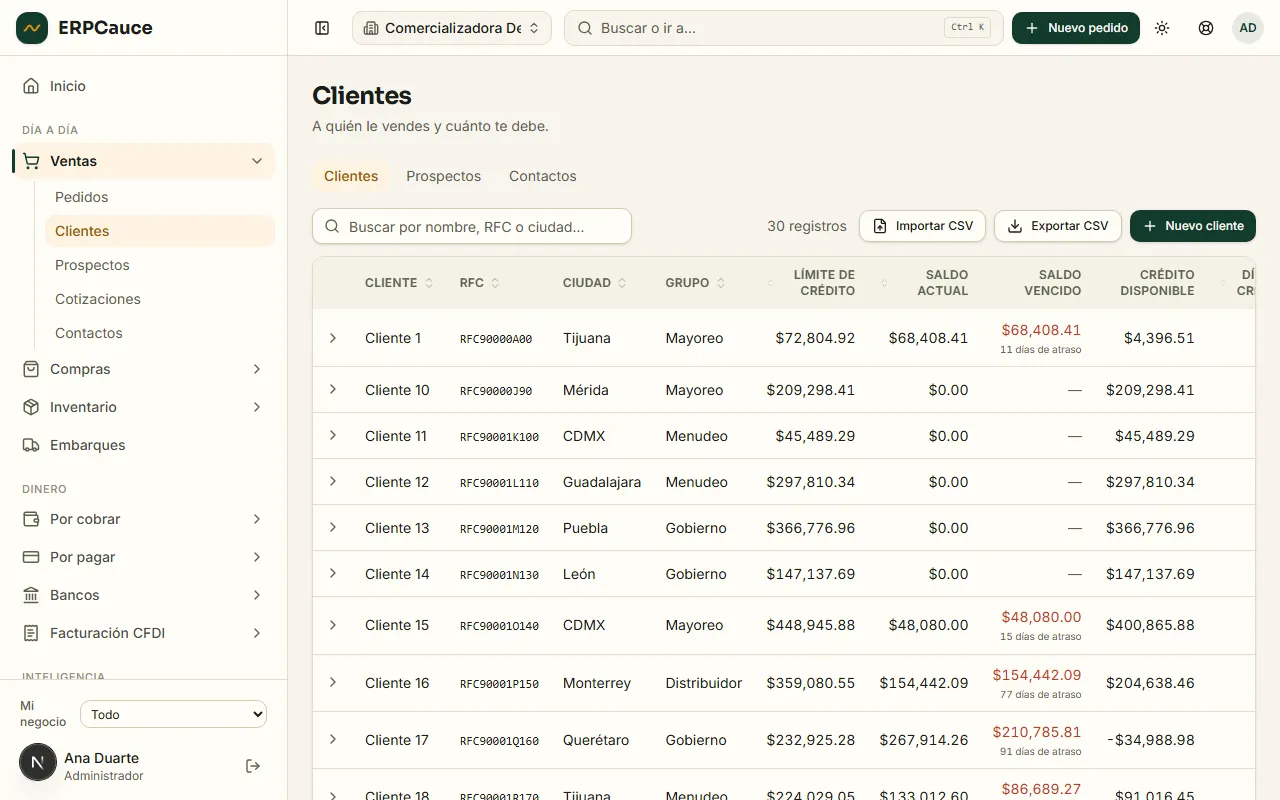Expand the Cliente 12 row
The image size is (1280, 800).
pyautogui.click(x=333, y=481)
